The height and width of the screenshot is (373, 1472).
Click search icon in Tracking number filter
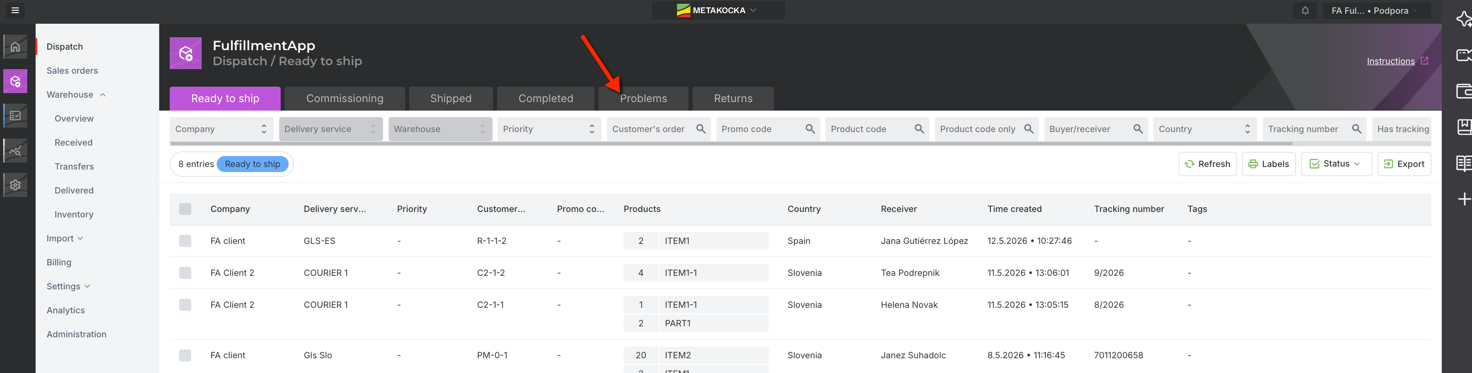[1356, 129]
